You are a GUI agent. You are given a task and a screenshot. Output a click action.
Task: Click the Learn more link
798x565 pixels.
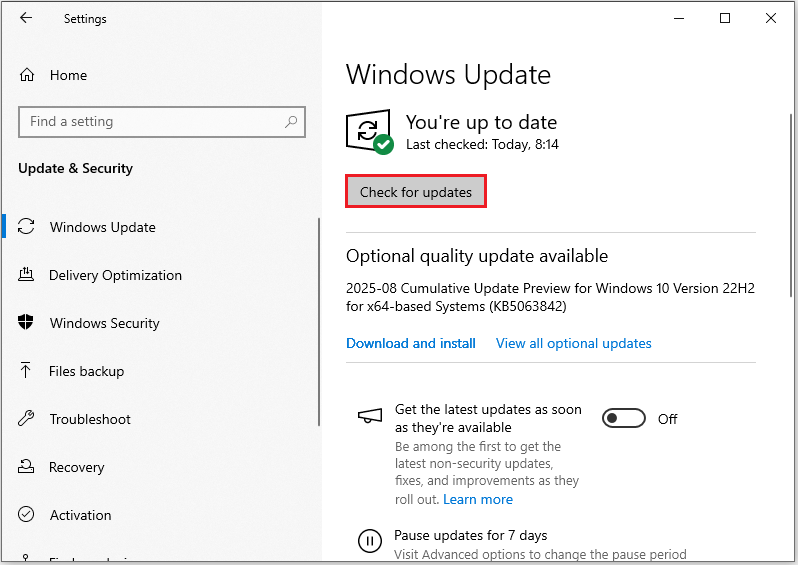pos(478,499)
